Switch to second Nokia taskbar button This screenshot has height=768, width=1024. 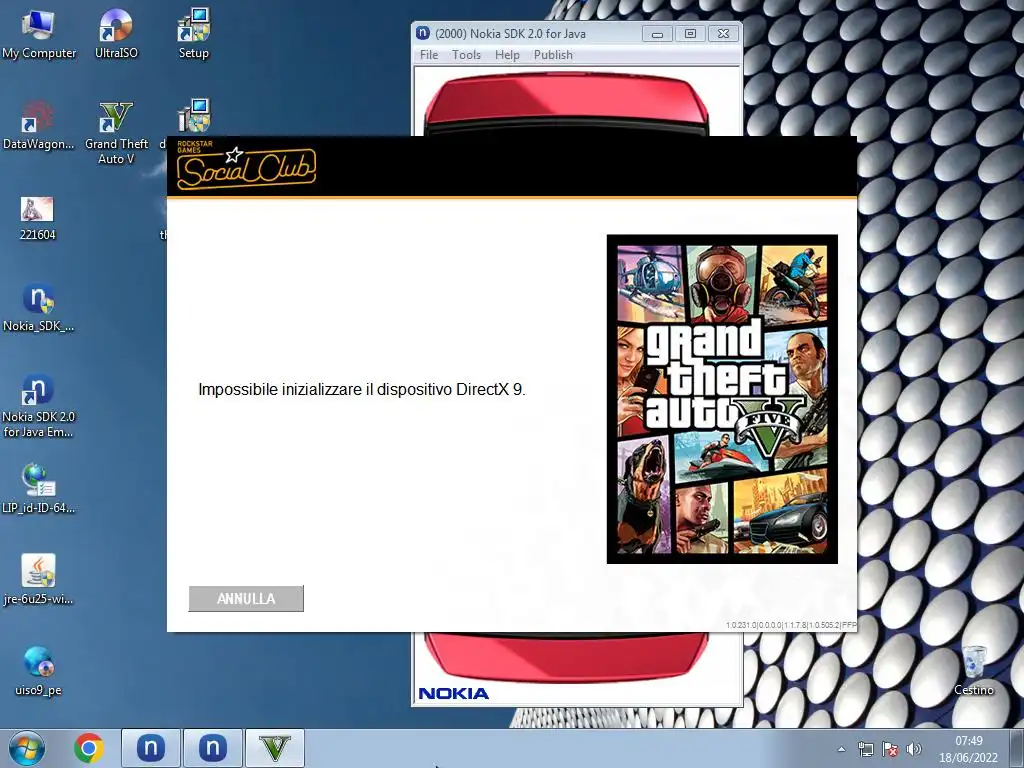(x=212, y=748)
